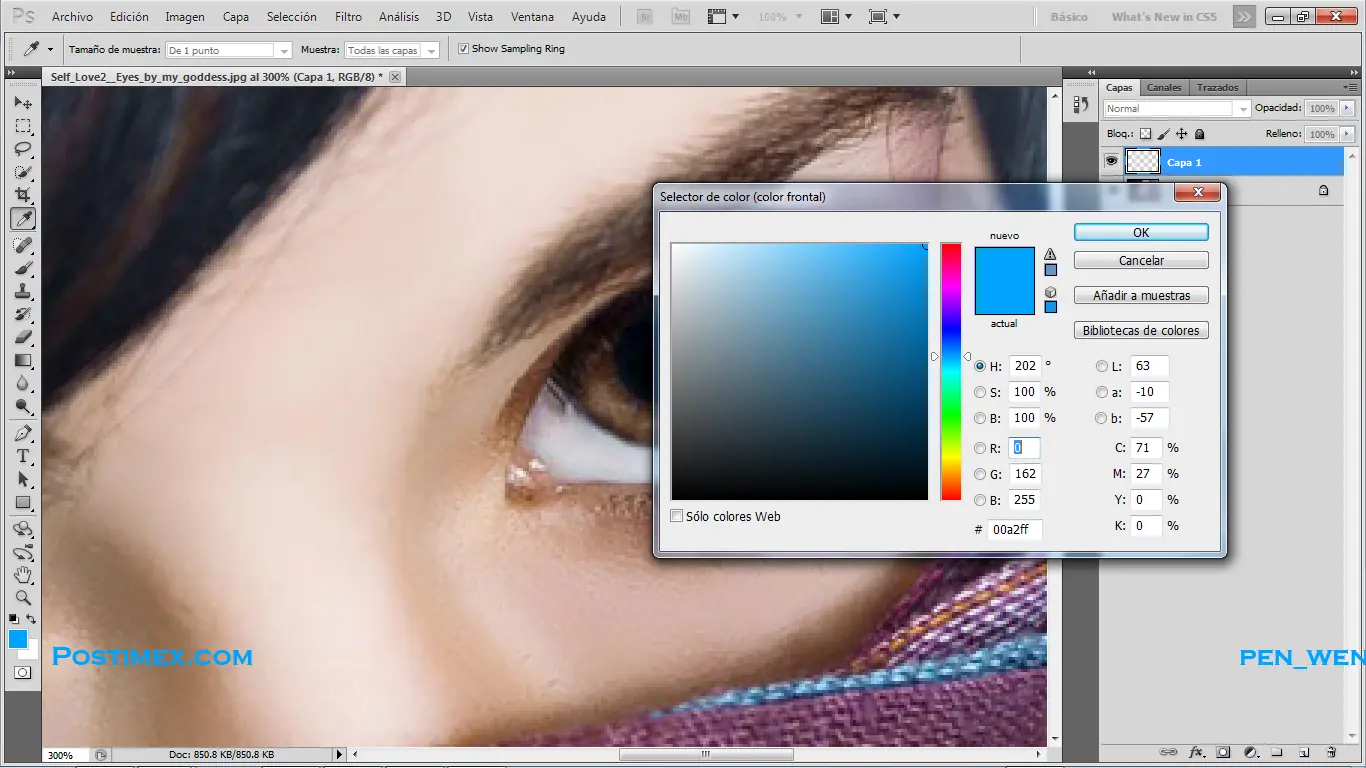
Task: Switch to the Básico workspace
Action: (1069, 17)
